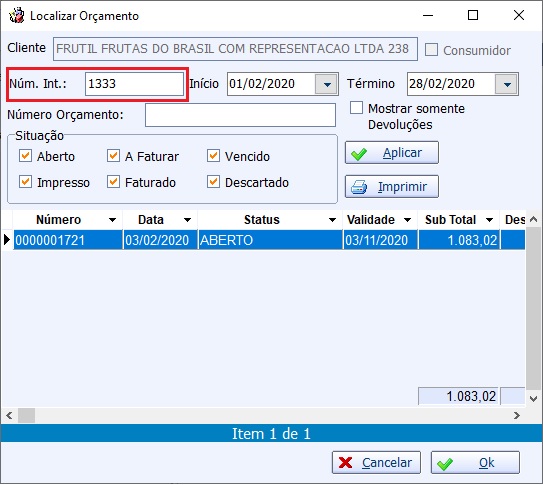Open the Início date dropdown
543x485 pixels.
coord(327,84)
